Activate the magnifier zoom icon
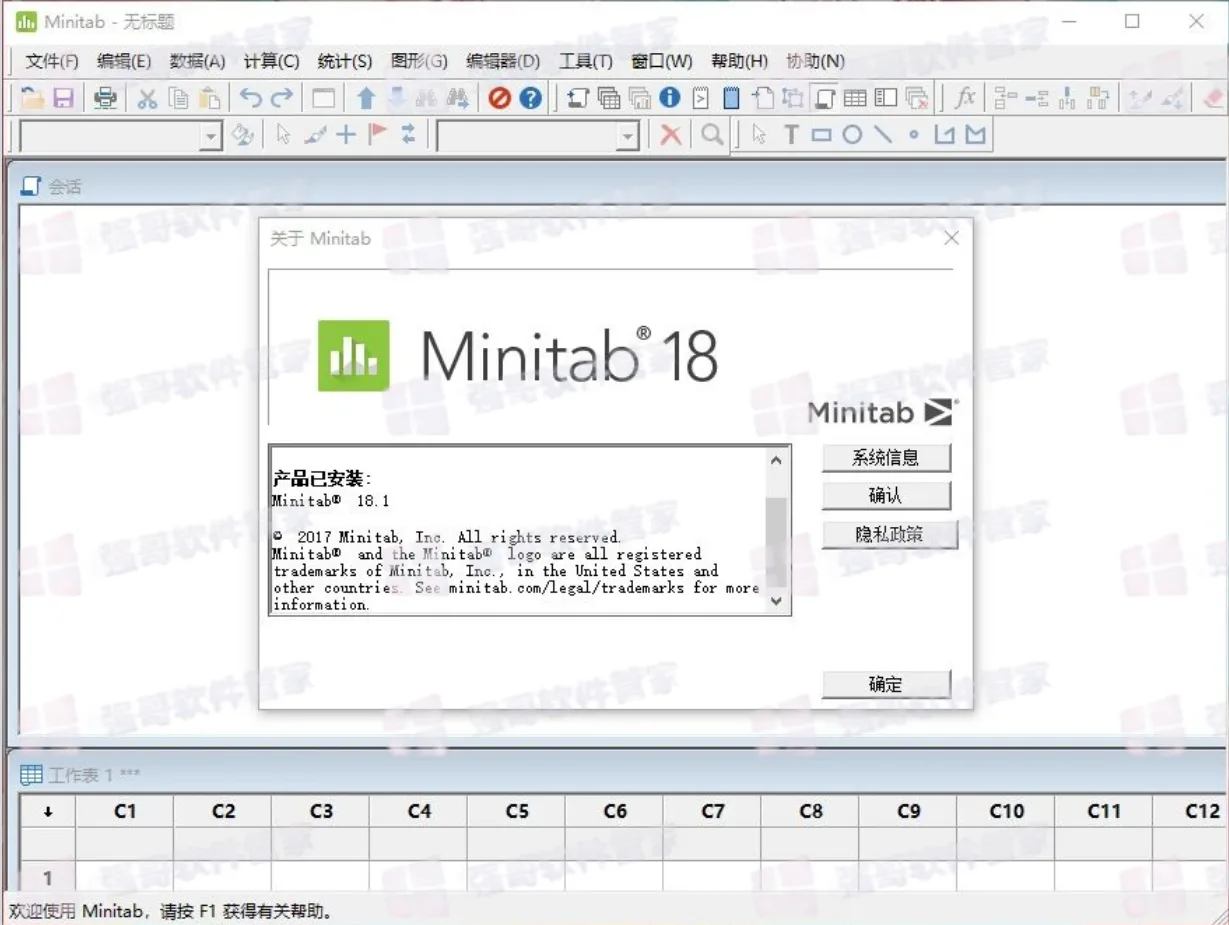This screenshot has height=925, width=1229. pos(712,134)
